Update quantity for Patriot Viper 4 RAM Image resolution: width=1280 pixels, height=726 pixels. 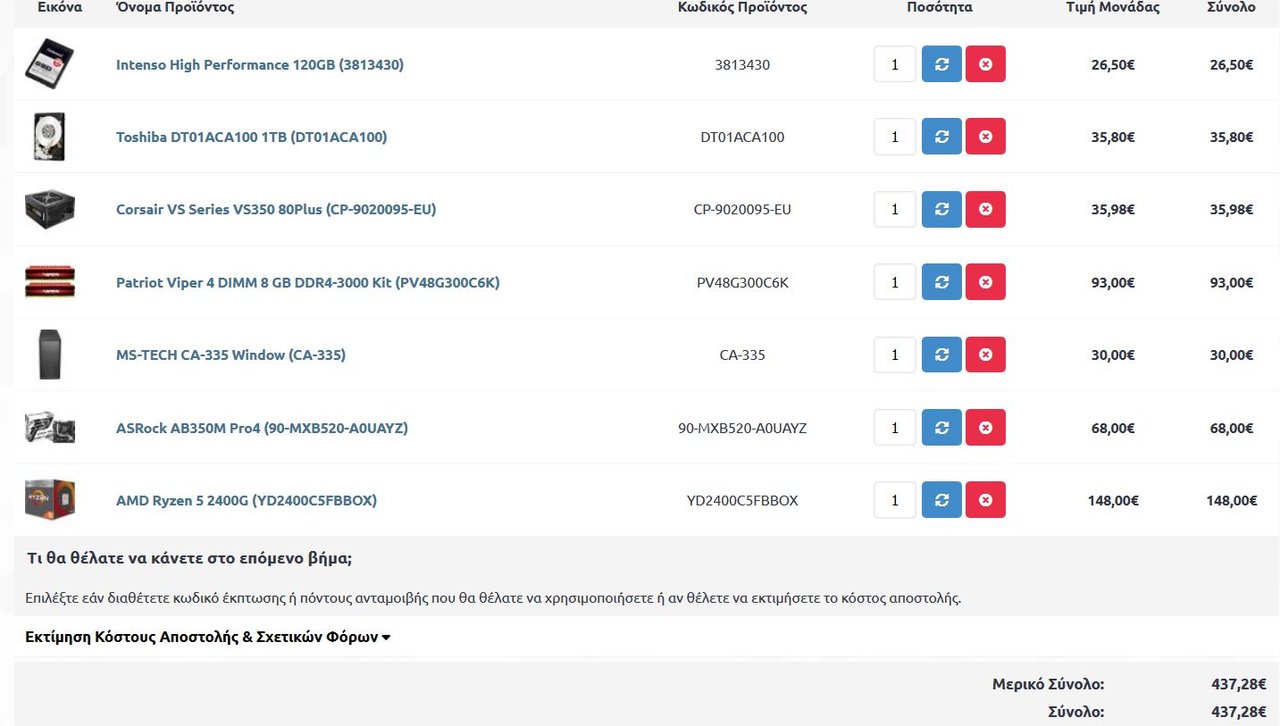941,282
